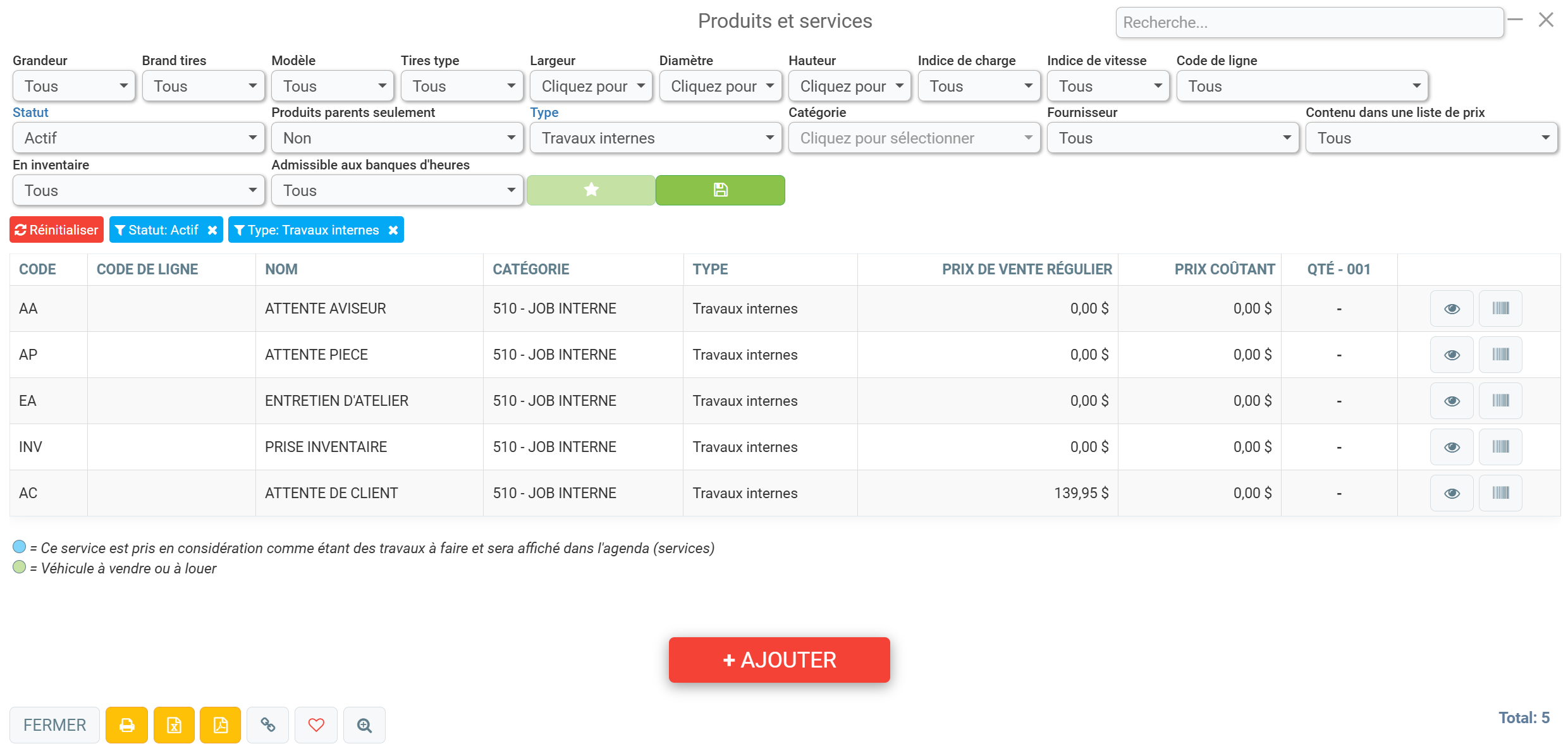Open barcode for ATTENTE PIECE row
The image size is (1568, 751).
pos(1500,355)
